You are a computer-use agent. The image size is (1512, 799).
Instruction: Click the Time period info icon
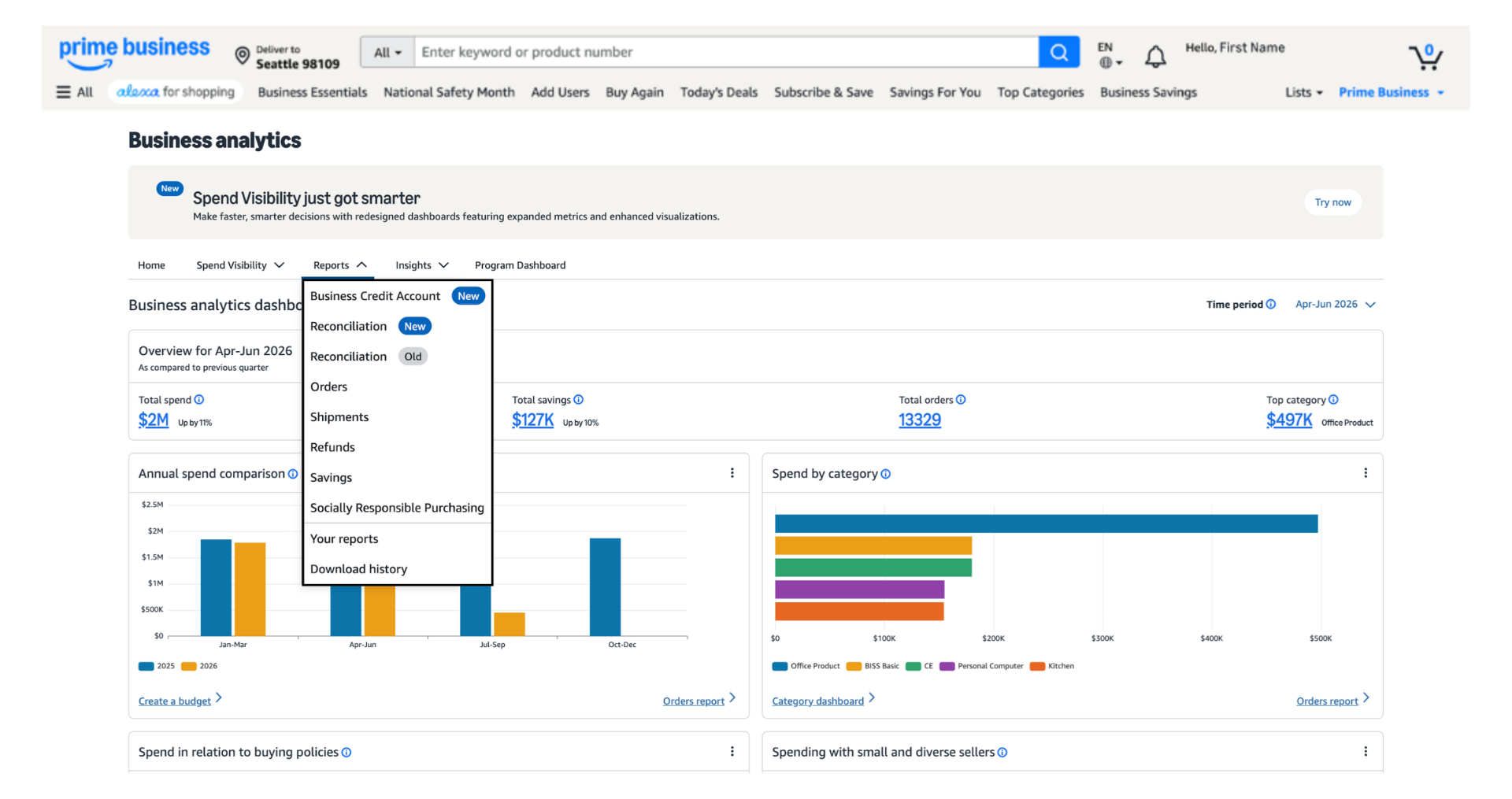pyautogui.click(x=1271, y=305)
